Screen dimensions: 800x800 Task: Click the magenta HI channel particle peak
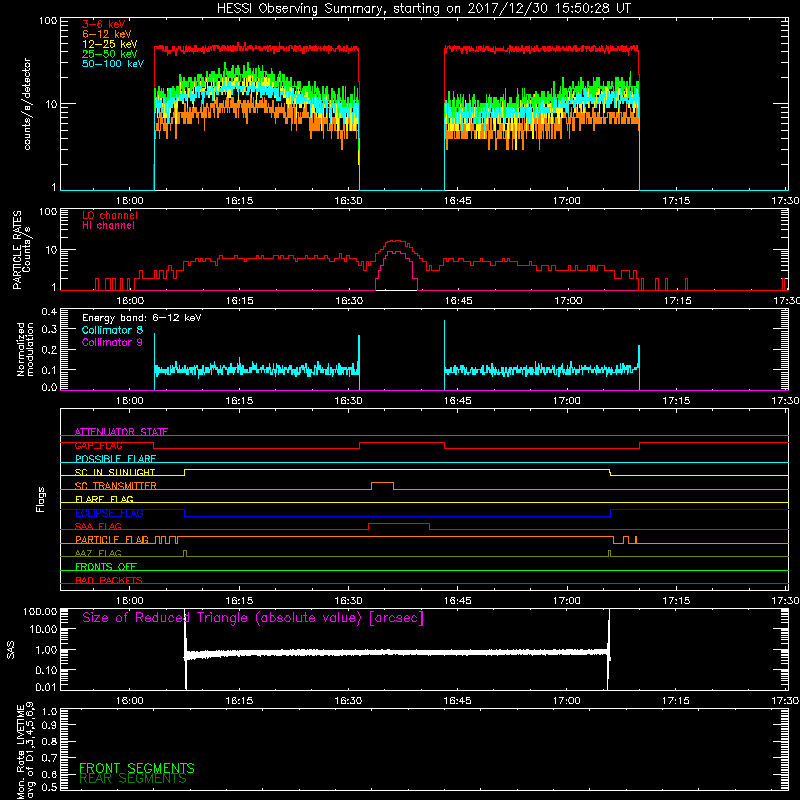tap(396, 270)
